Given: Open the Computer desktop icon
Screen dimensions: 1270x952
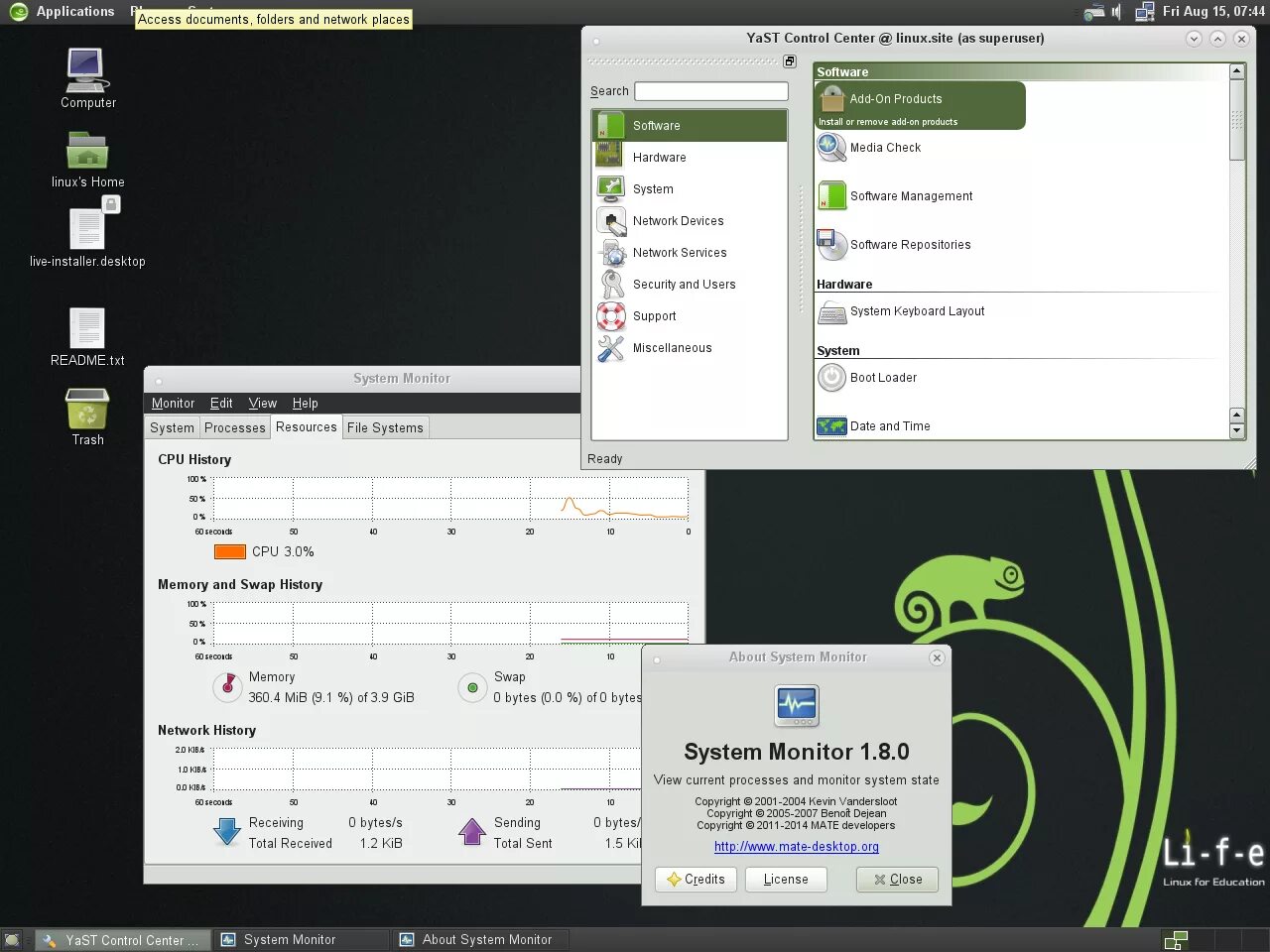Looking at the screenshot, I should [88, 78].
